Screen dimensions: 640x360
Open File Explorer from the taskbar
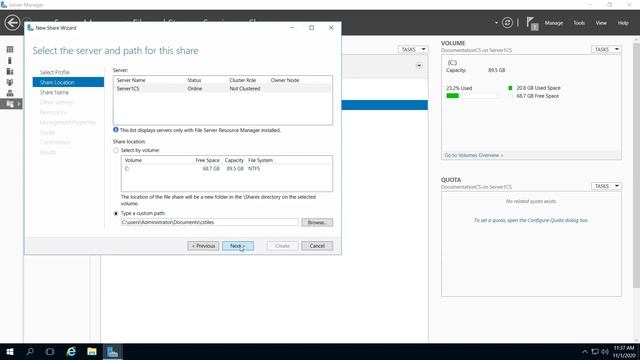[92, 351]
